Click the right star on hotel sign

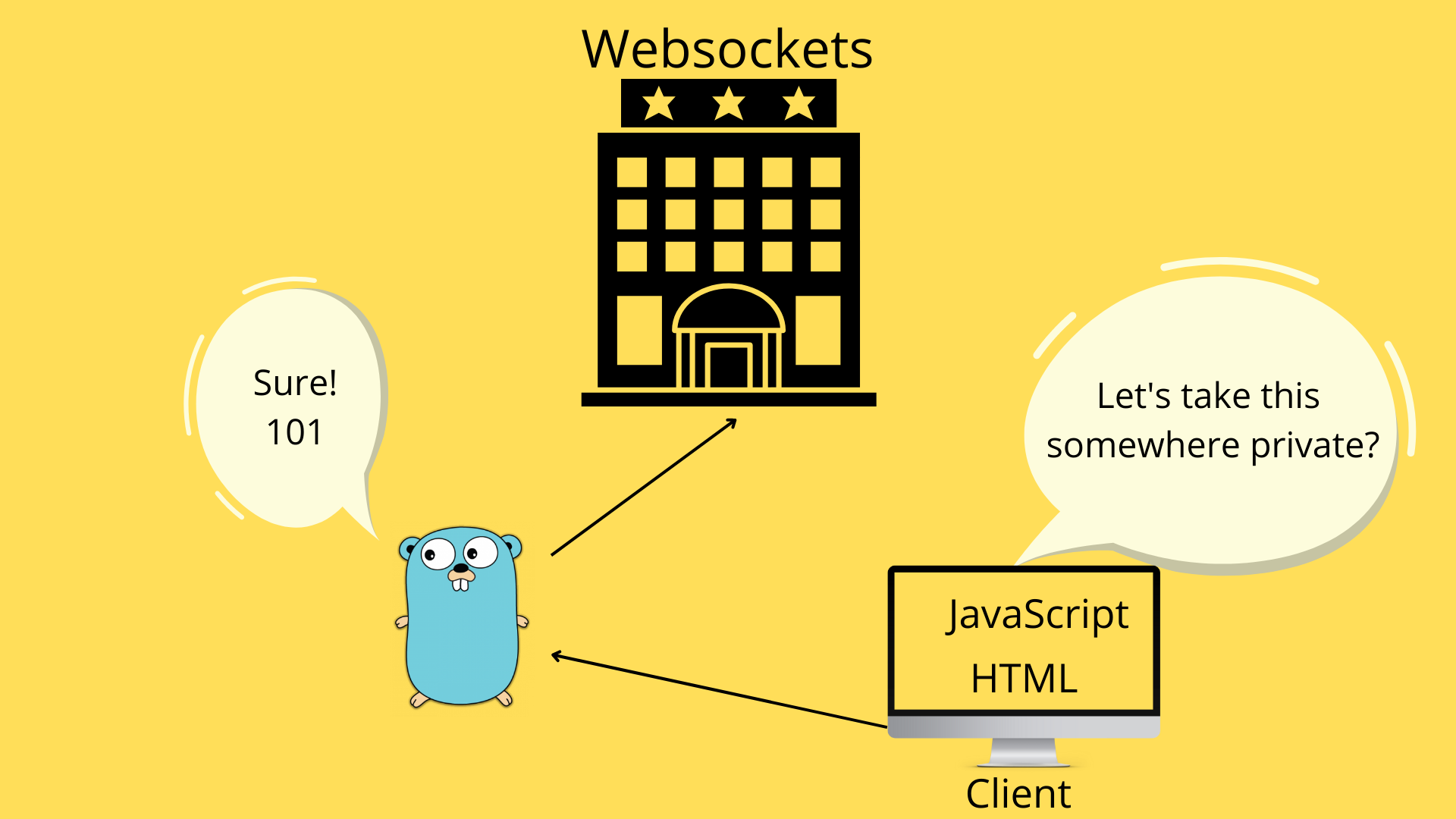click(x=798, y=103)
